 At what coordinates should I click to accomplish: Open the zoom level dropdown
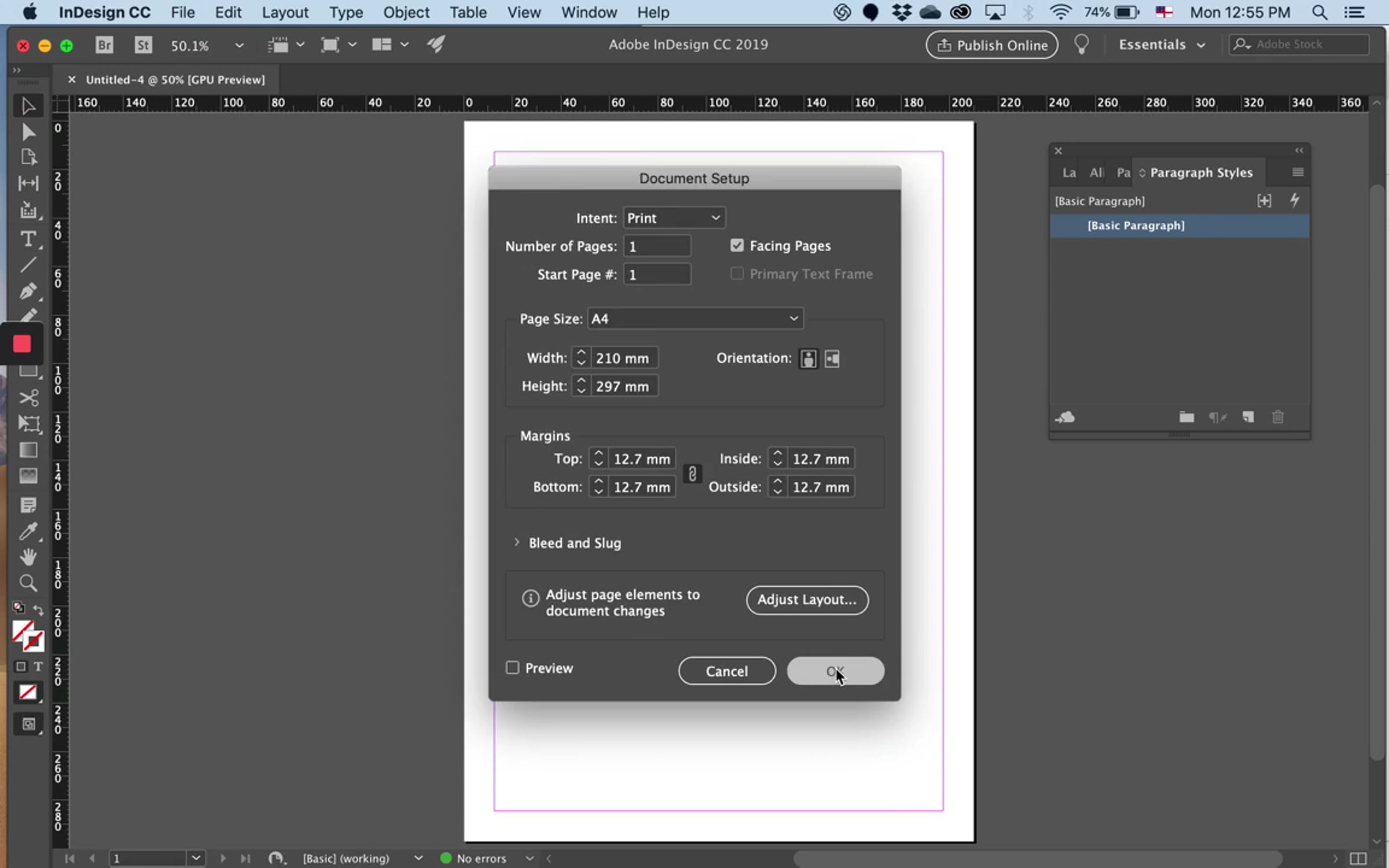click(x=239, y=45)
